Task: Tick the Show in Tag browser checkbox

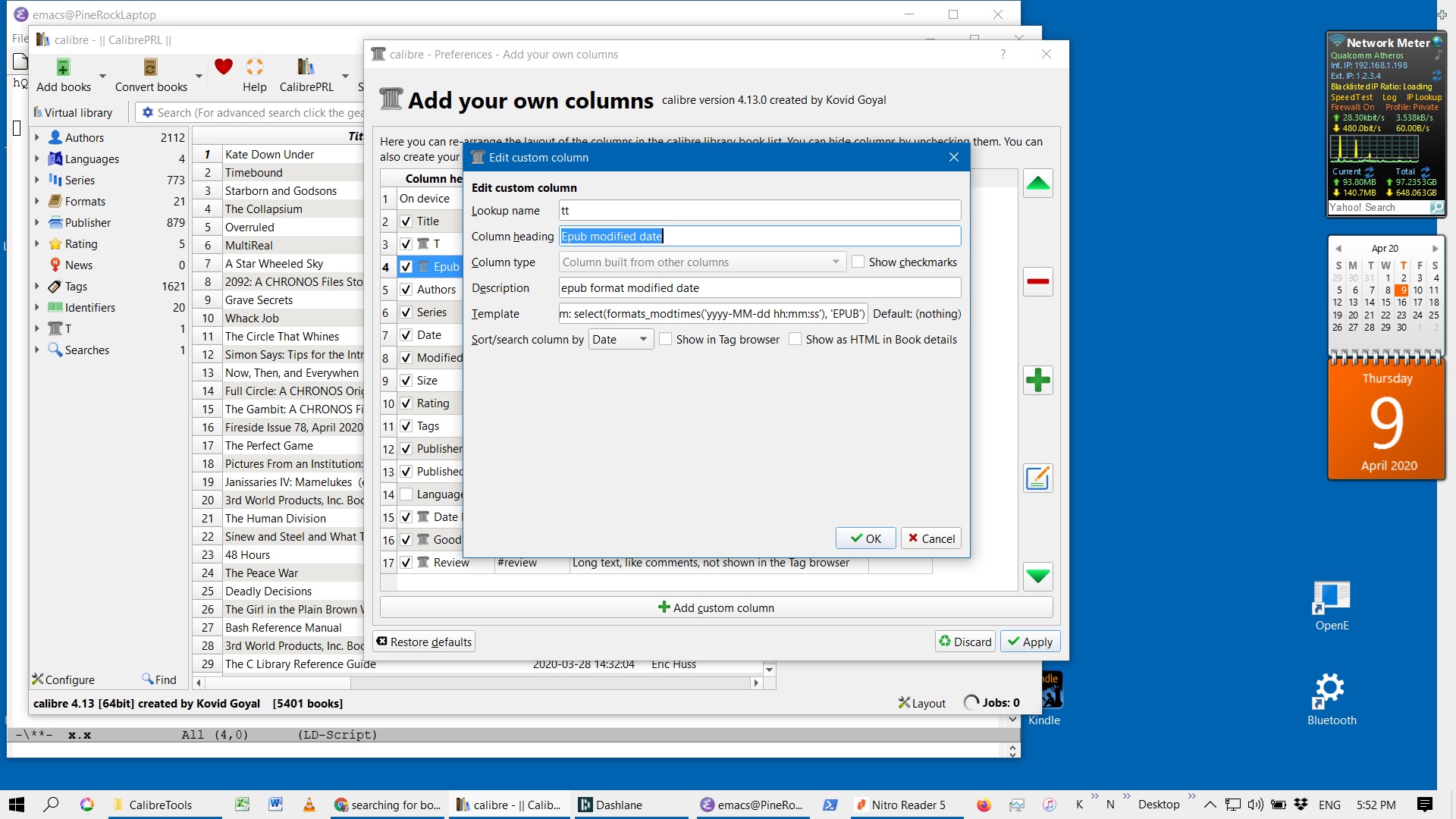Action: click(x=666, y=339)
